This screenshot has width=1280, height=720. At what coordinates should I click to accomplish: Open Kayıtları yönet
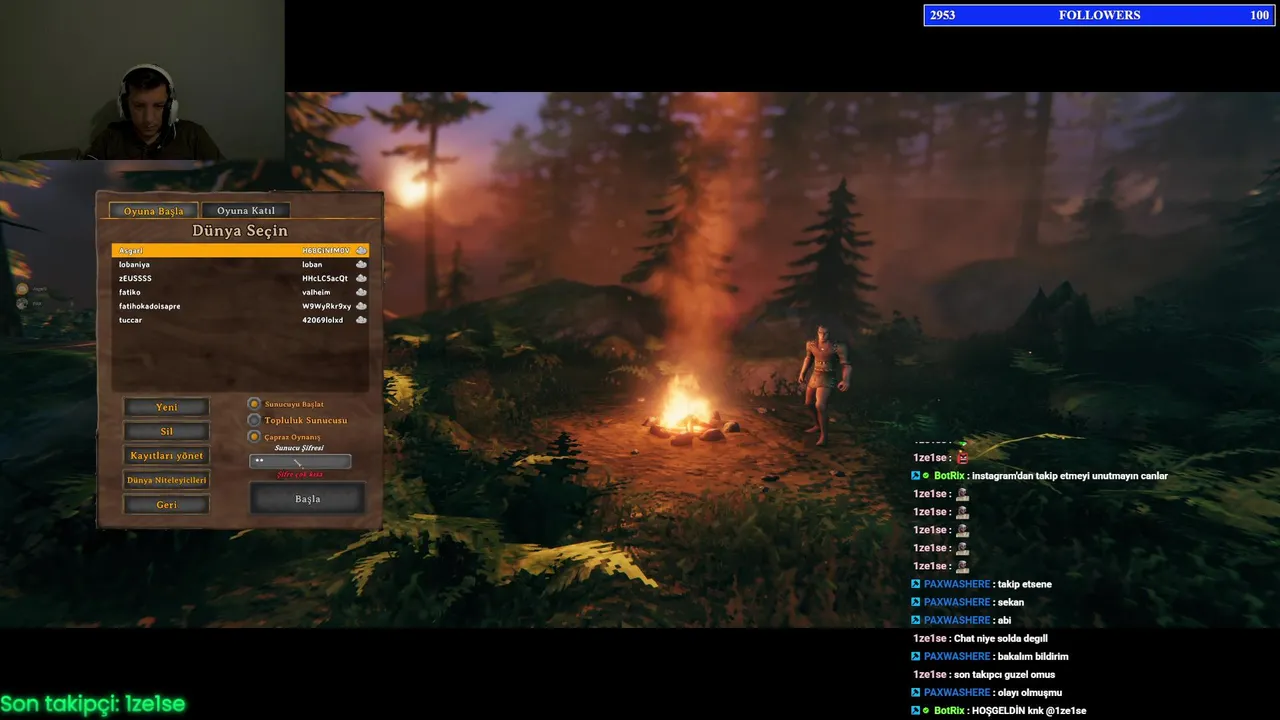click(x=166, y=455)
